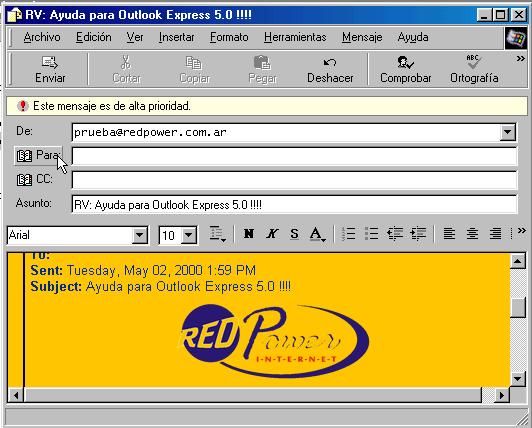
Task: Open address book from Para button
Action: (38, 156)
